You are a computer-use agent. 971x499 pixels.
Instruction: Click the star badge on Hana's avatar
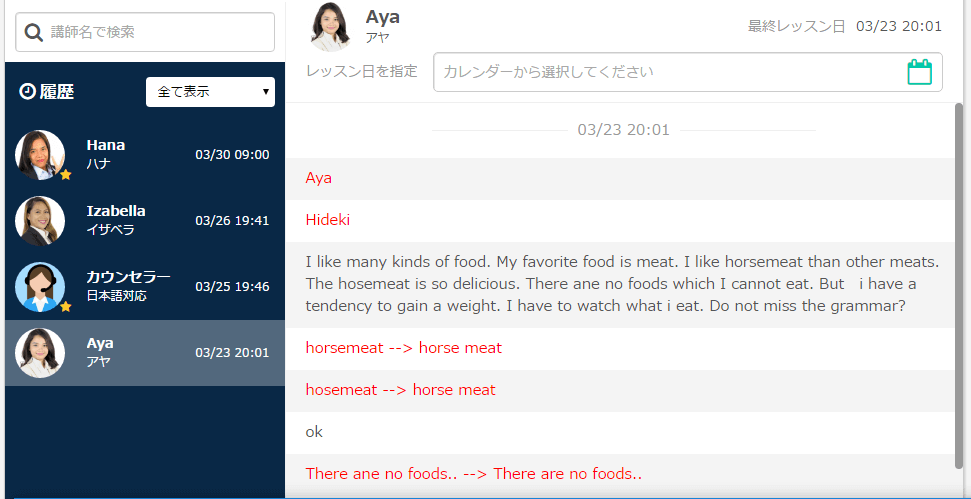66,175
